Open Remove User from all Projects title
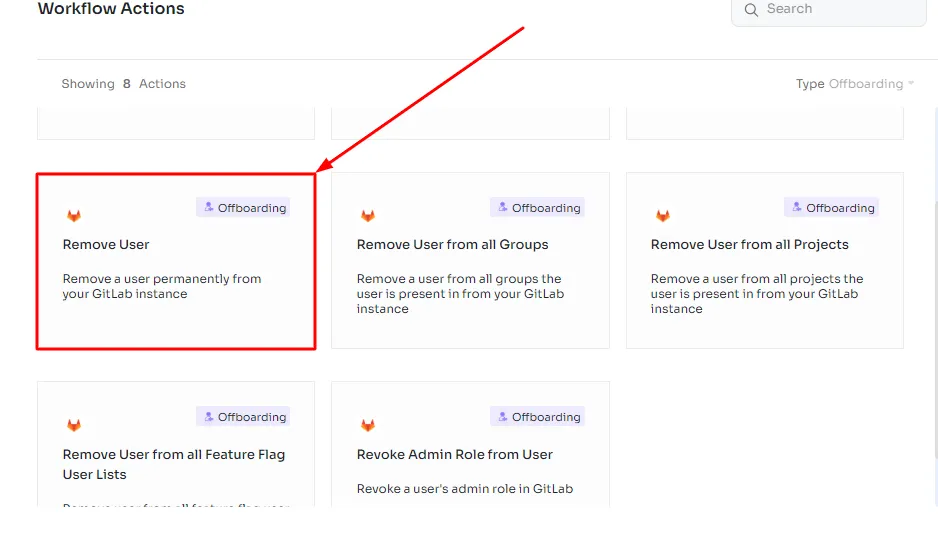Image resolution: width=938 pixels, height=555 pixels. pos(750,245)
